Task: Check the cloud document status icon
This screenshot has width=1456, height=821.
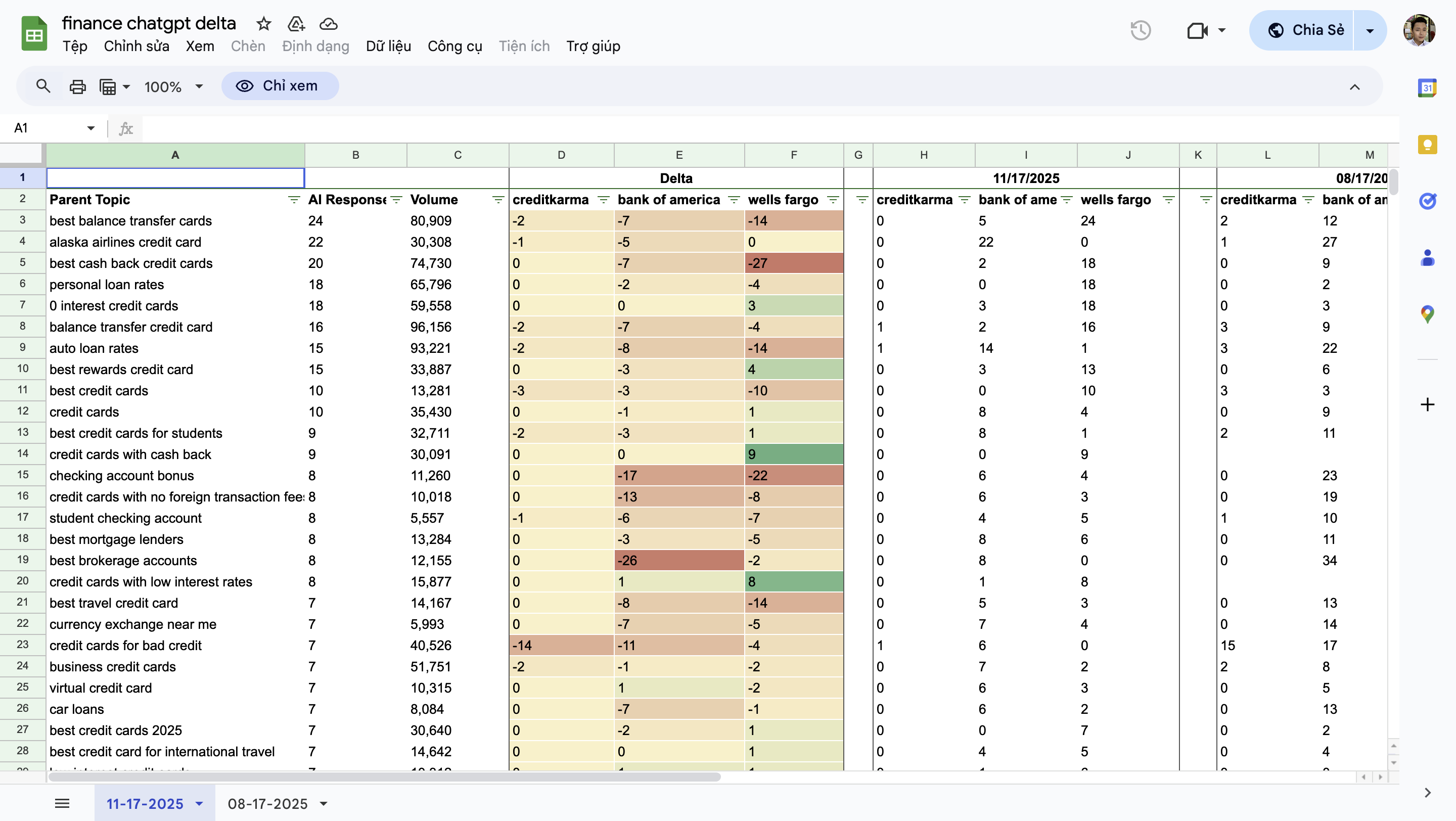Action: coord(329,24)
